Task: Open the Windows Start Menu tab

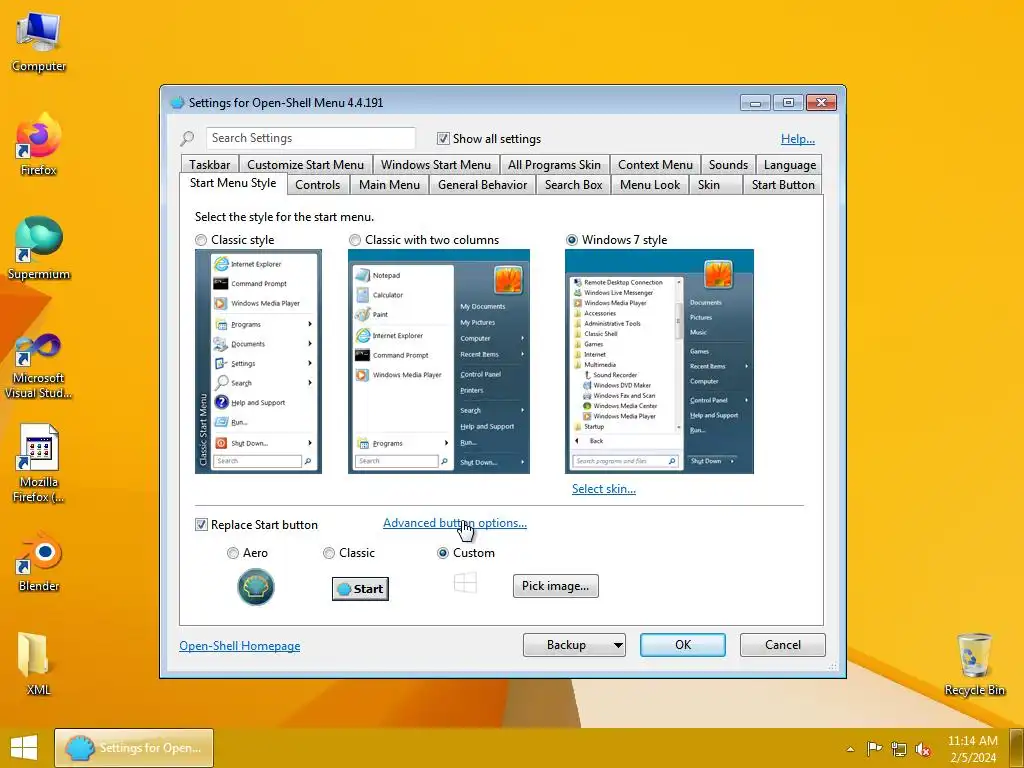Action: click(436, 165)
